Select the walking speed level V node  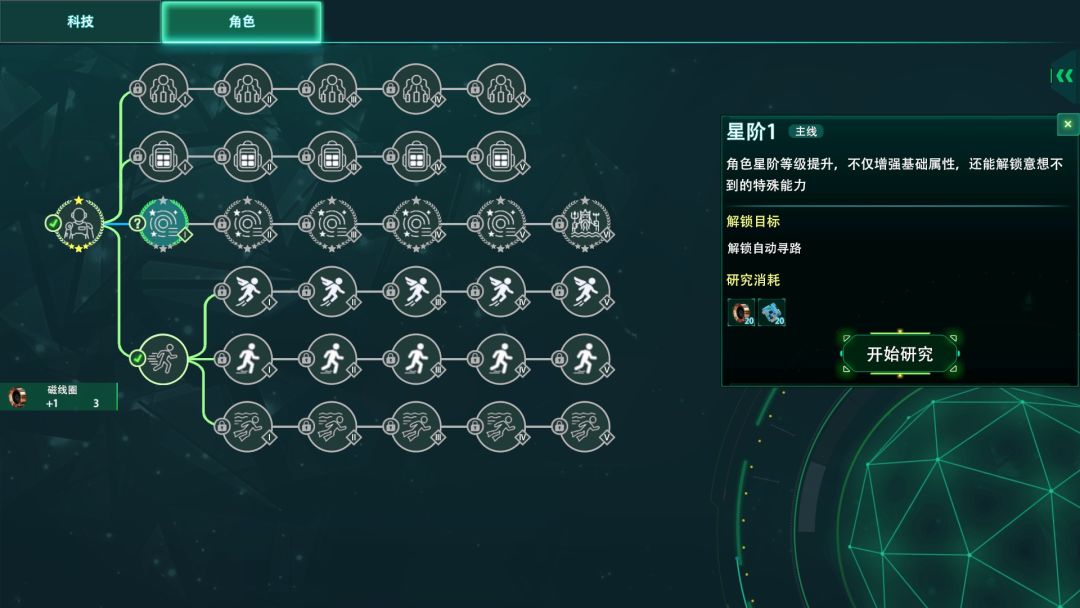tap(585, 359)
